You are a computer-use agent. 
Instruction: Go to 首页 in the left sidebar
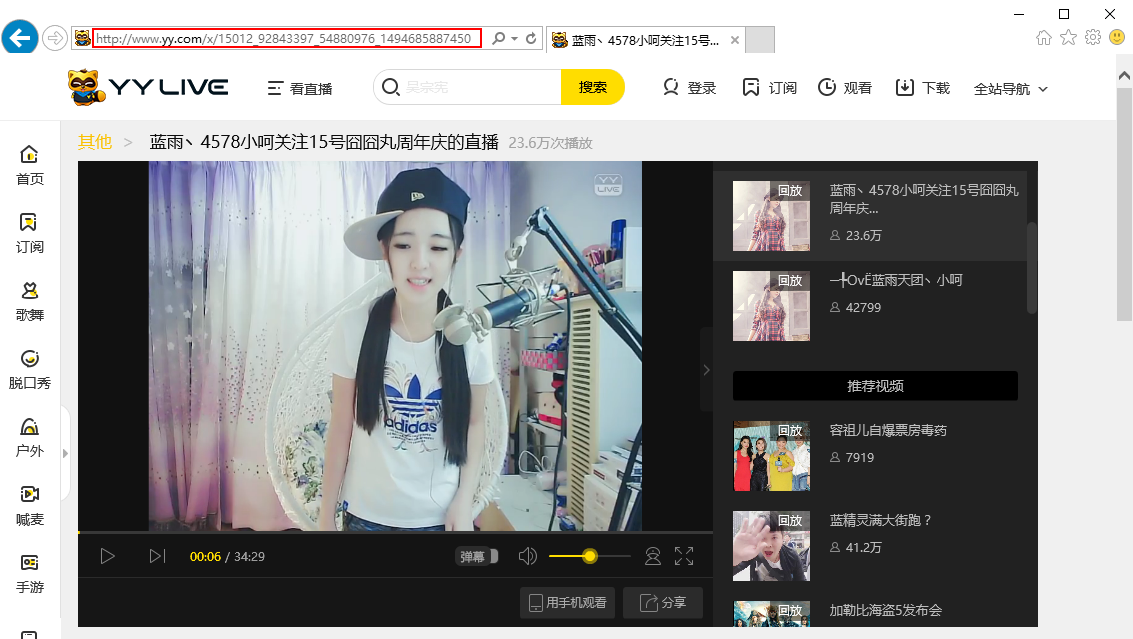pyautogui.click(x=30, y=166)
